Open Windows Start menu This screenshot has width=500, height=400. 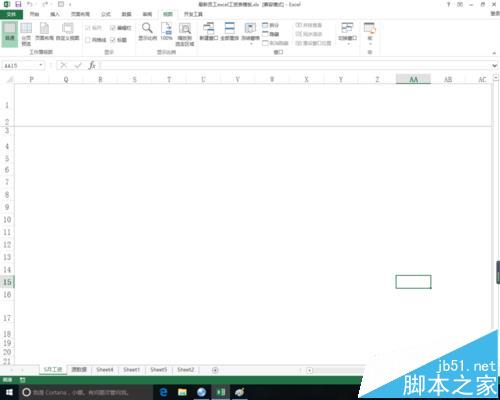[x=9, y=392]
